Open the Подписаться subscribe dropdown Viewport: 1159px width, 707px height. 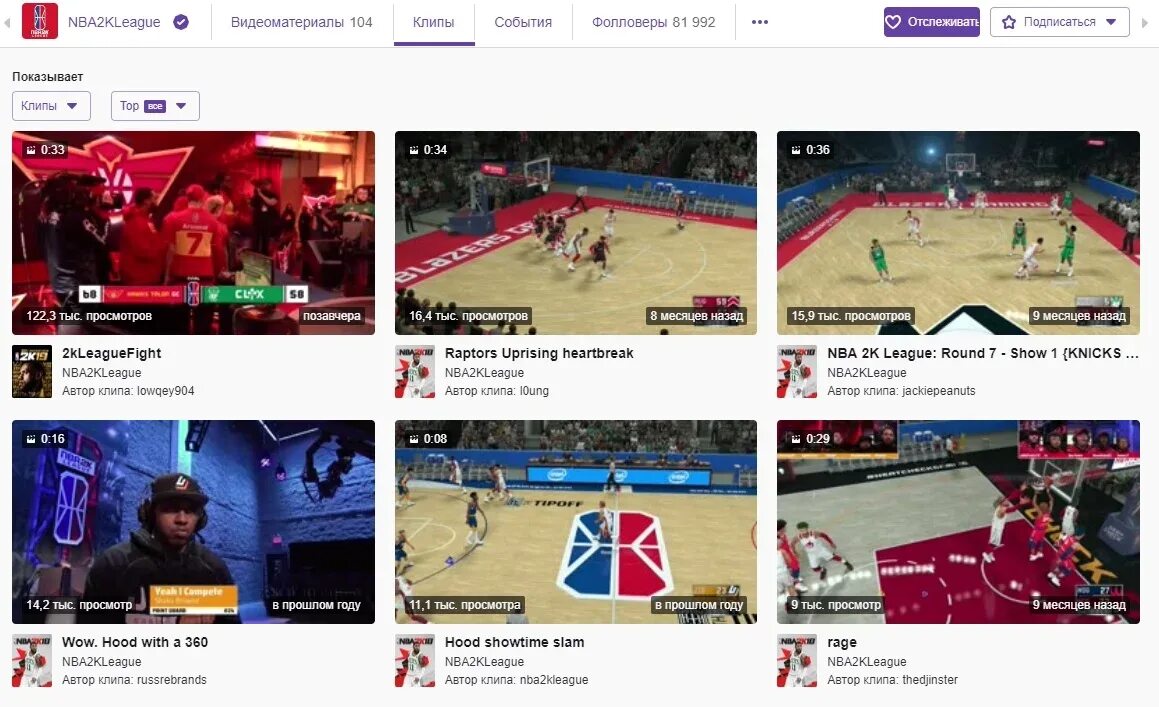[x=1059, y=22]
